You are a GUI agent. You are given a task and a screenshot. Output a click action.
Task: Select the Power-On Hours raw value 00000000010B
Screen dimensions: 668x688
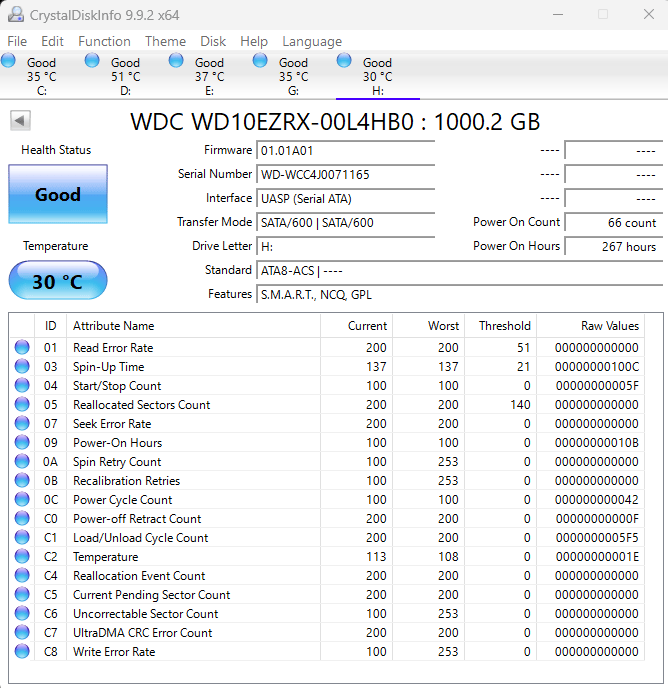pyautogui.click(x=597, y=443)
